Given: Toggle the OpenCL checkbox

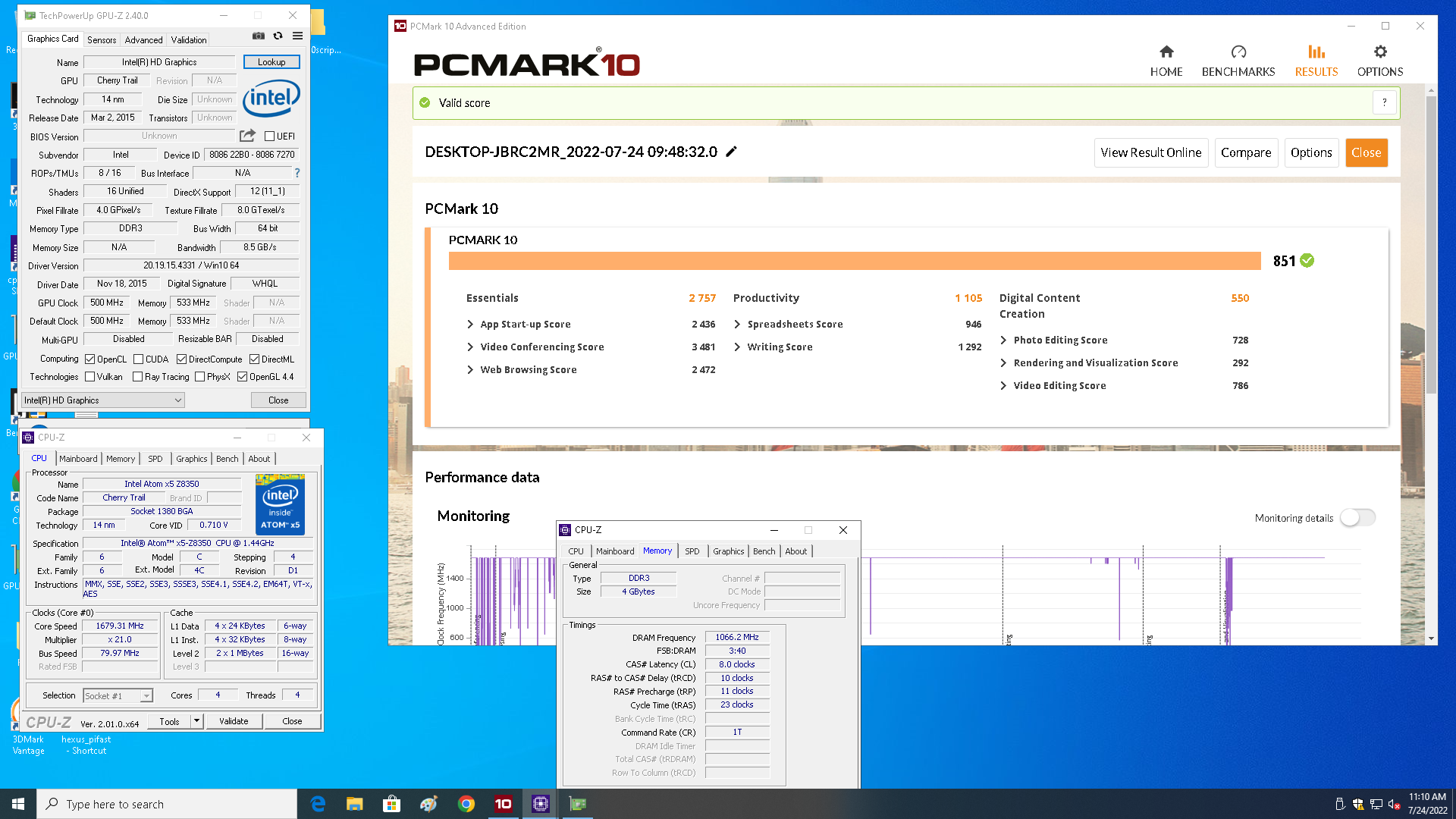Looking at the screenshot, I should (x=90, y=359).
